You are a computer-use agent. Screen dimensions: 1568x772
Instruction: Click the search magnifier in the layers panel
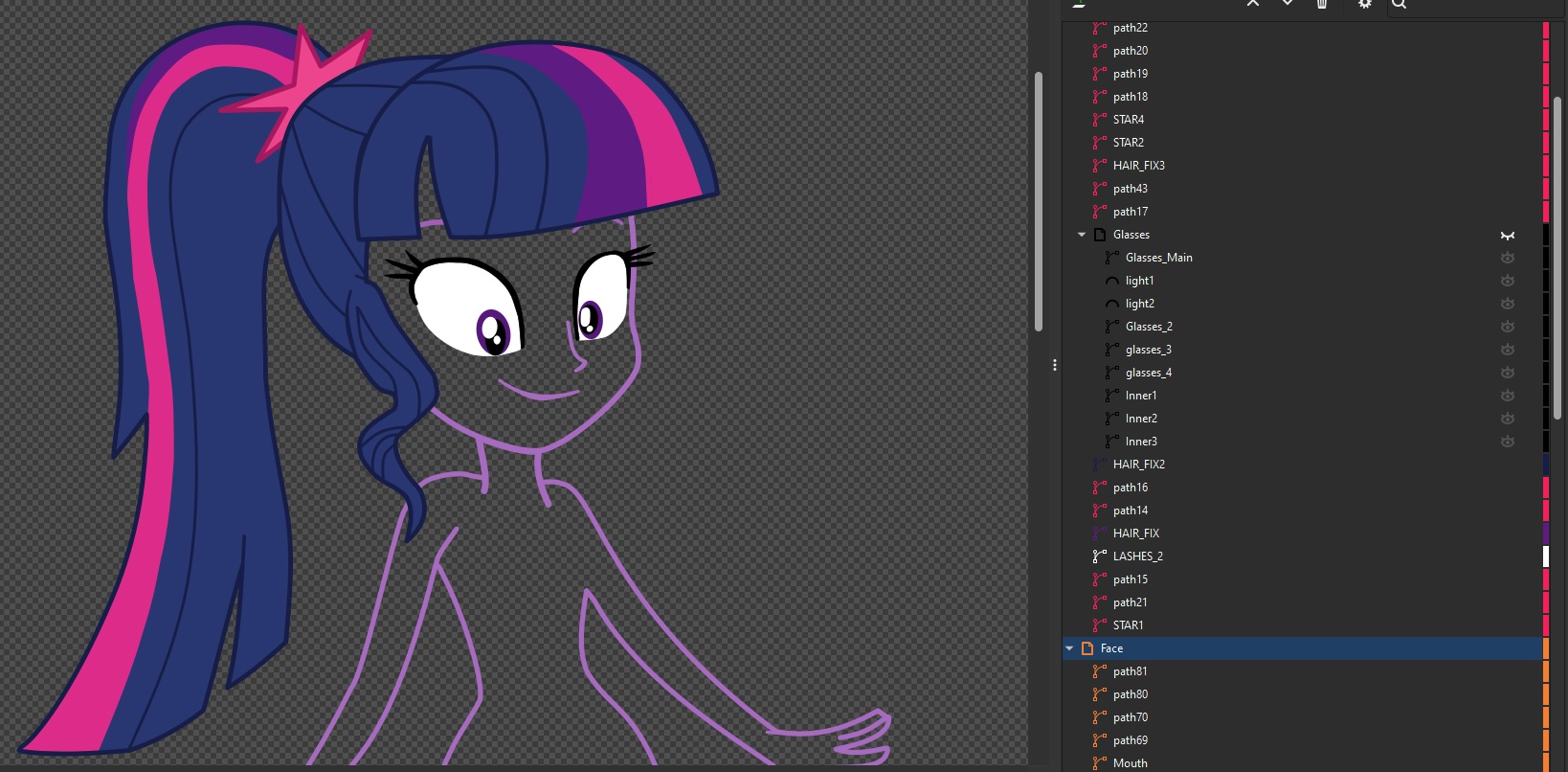point(1400,4)
